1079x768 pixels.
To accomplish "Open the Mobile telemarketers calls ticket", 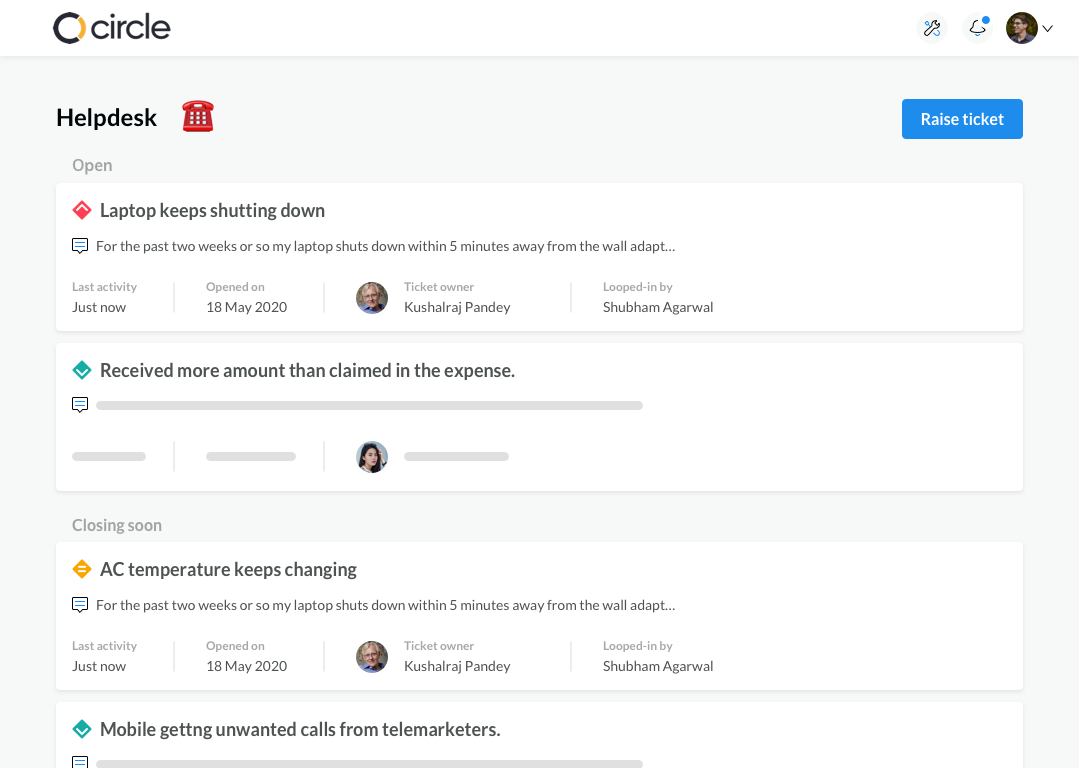I will click(300, 729).
